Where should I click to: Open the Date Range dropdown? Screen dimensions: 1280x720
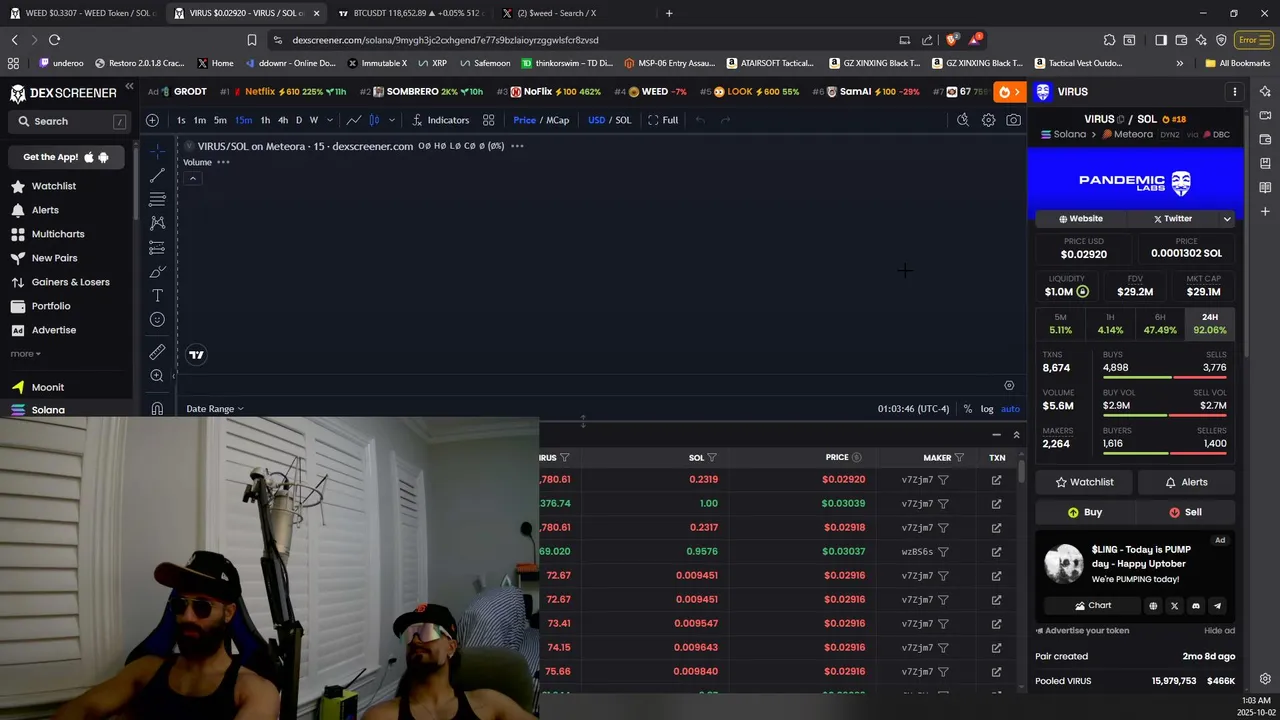215,409
